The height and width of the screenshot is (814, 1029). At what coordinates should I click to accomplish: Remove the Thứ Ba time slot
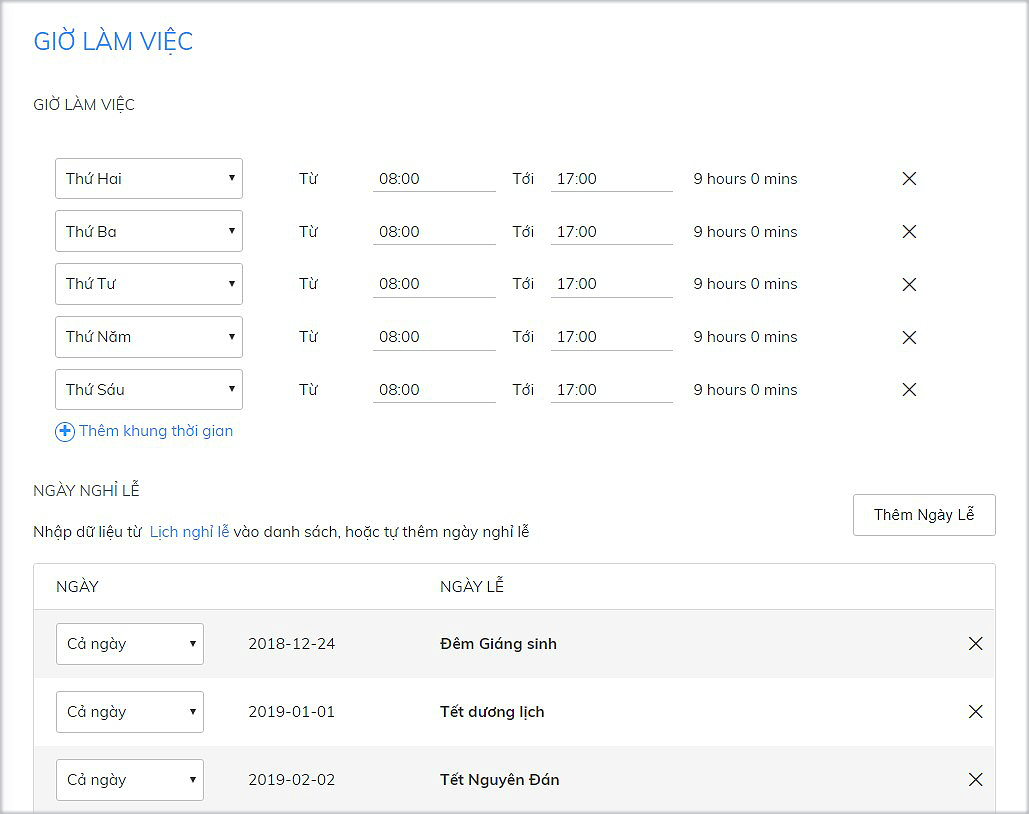click(x=908, y=231)
